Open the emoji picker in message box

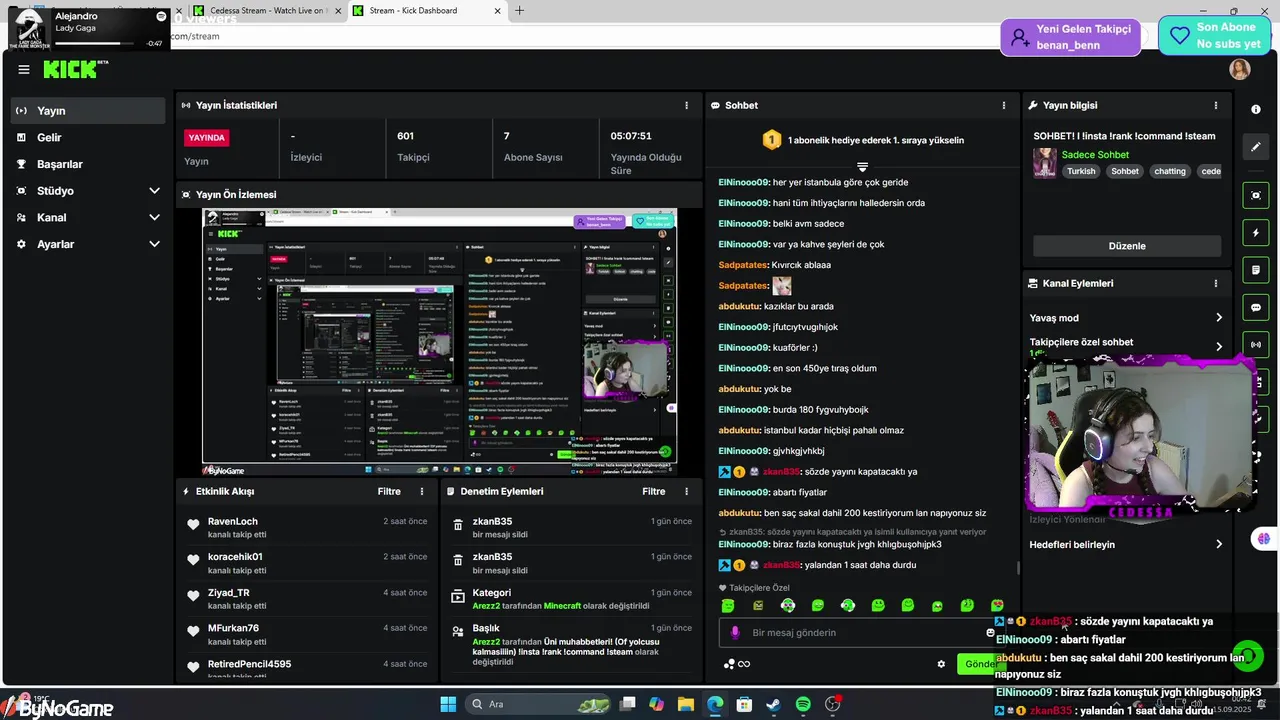(x=990, y=632)
